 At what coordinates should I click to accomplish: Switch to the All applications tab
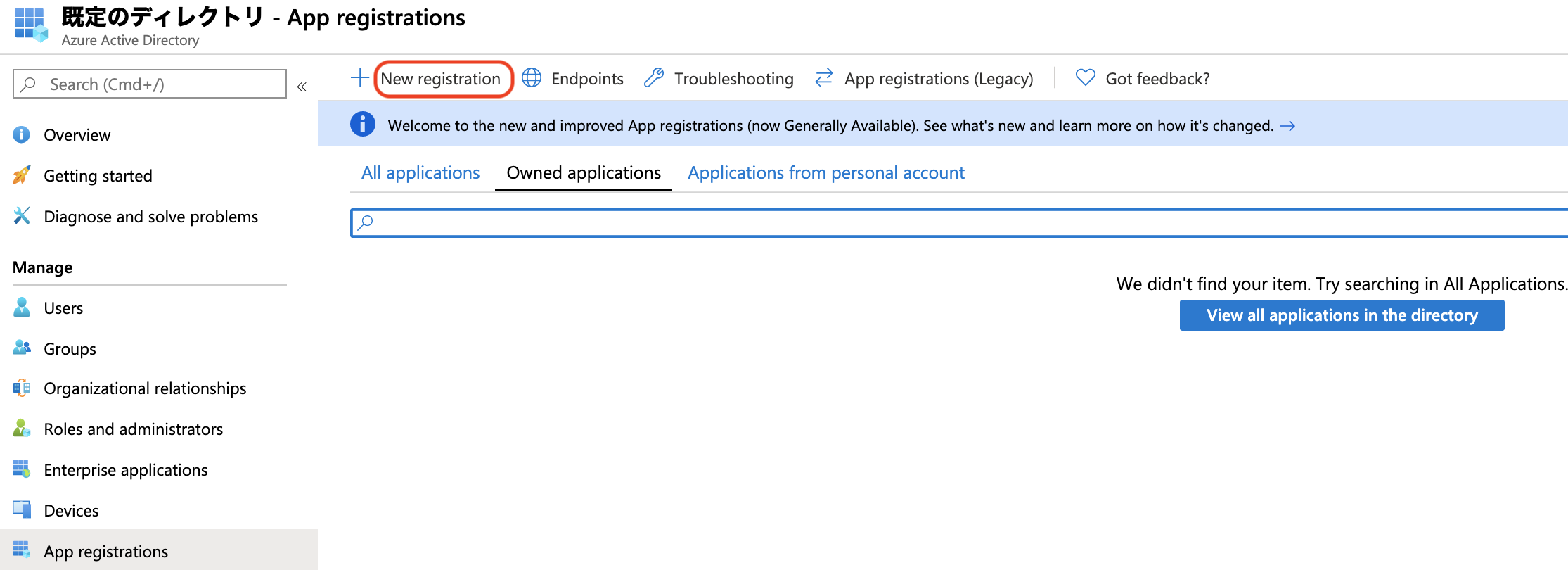pos(420,173)
